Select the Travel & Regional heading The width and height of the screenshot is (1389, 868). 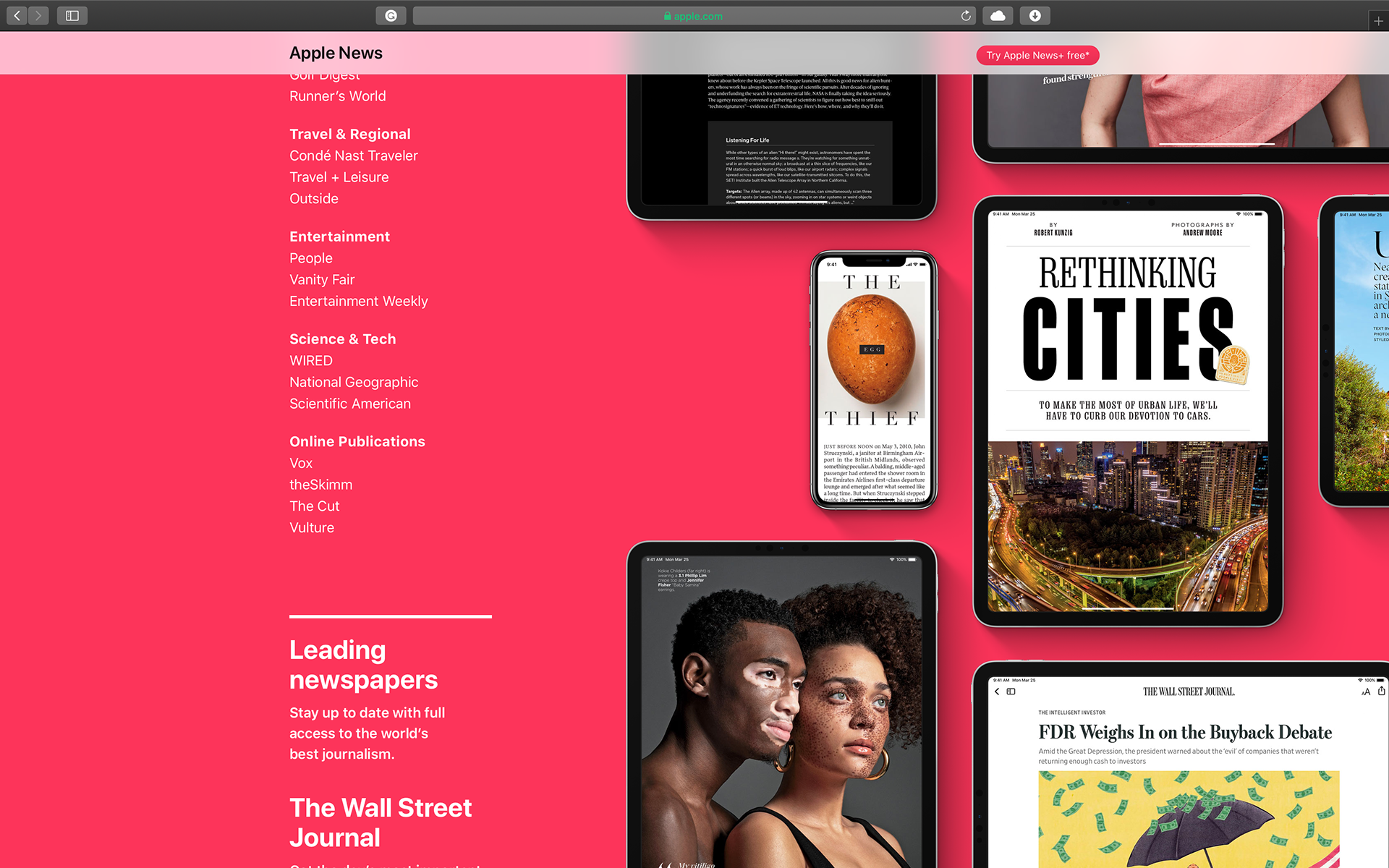pyautogui.click(x=349, y=134)
